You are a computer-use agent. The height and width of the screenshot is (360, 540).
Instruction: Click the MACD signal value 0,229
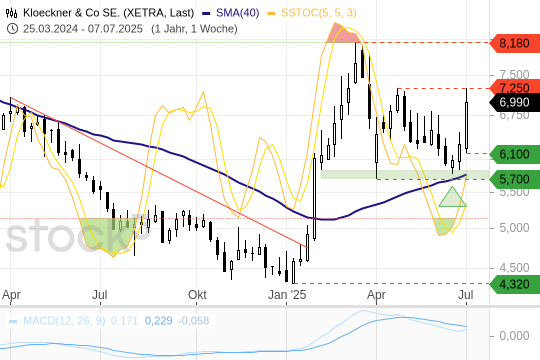(158, 321)
